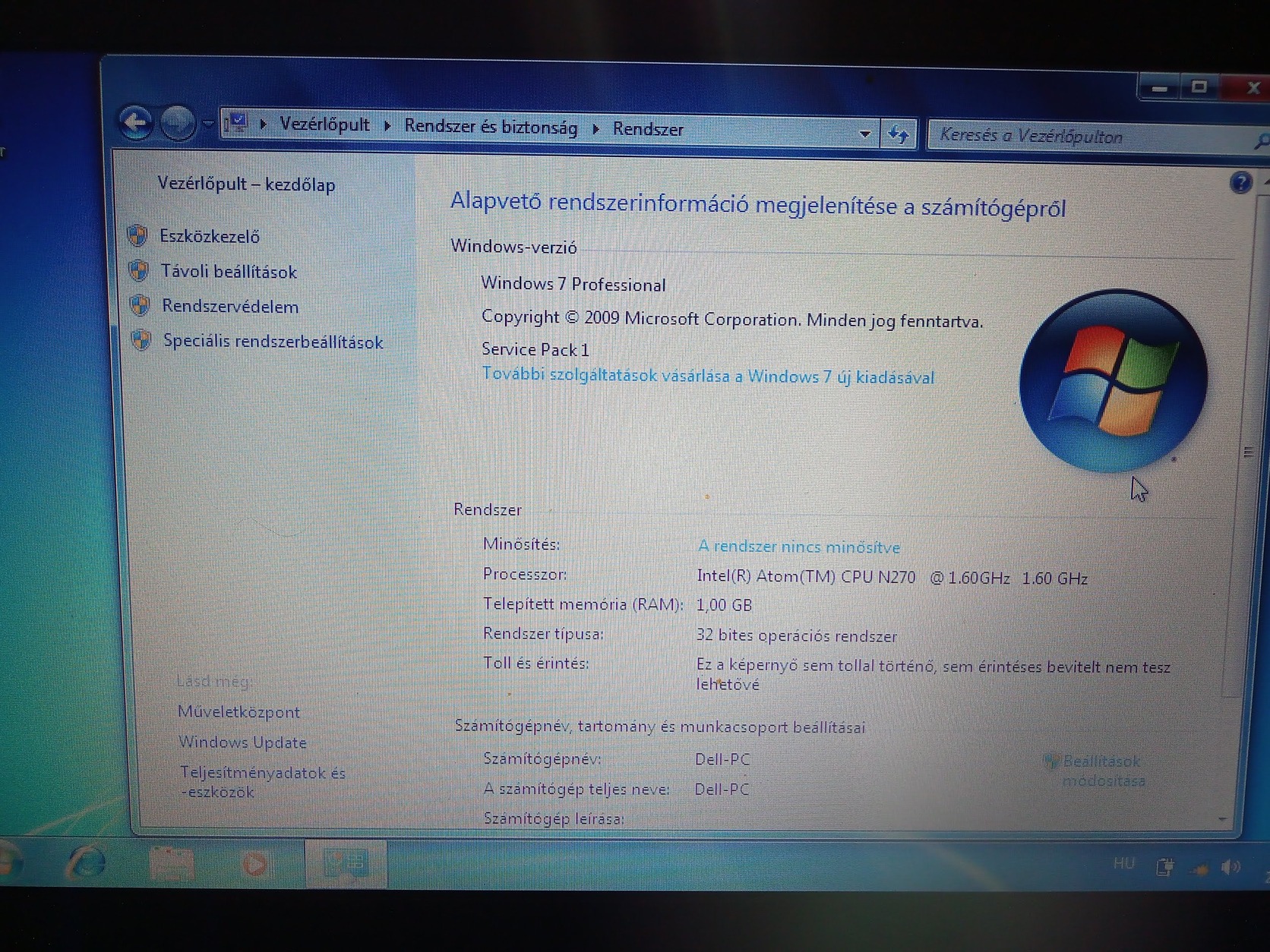1270x952 pixels.
Task: Click the network icon in the system tray
Action: tap(1200, 868)
